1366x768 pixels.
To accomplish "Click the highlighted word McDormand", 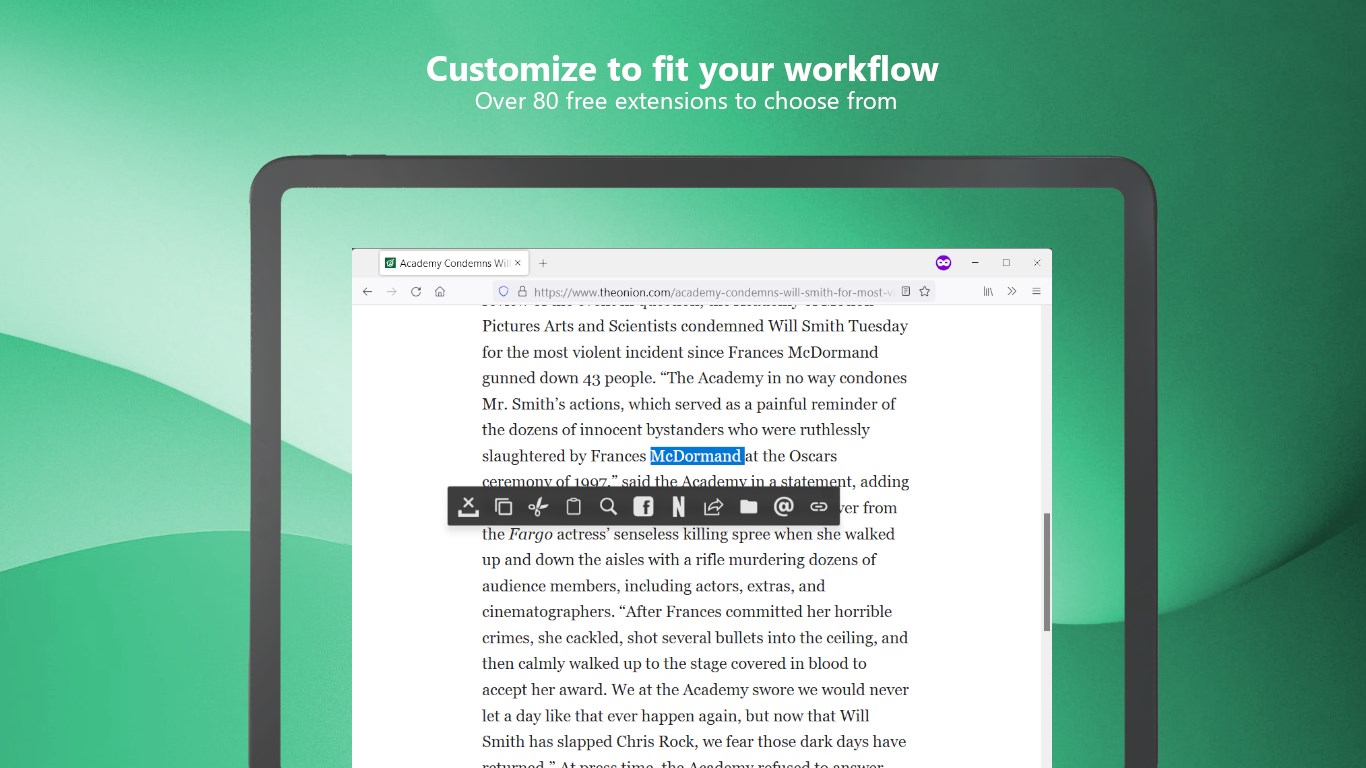I will pyautogui.click(x=697, y=456).
